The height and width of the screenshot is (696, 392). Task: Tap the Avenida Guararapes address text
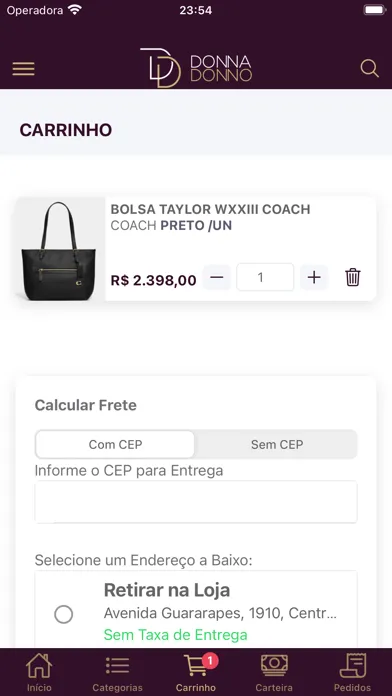pos(220,613)
